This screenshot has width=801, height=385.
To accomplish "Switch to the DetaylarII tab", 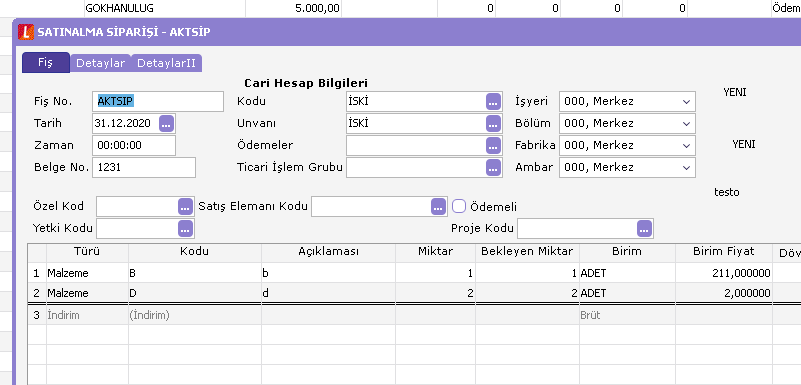I will [x=167, y=63].
